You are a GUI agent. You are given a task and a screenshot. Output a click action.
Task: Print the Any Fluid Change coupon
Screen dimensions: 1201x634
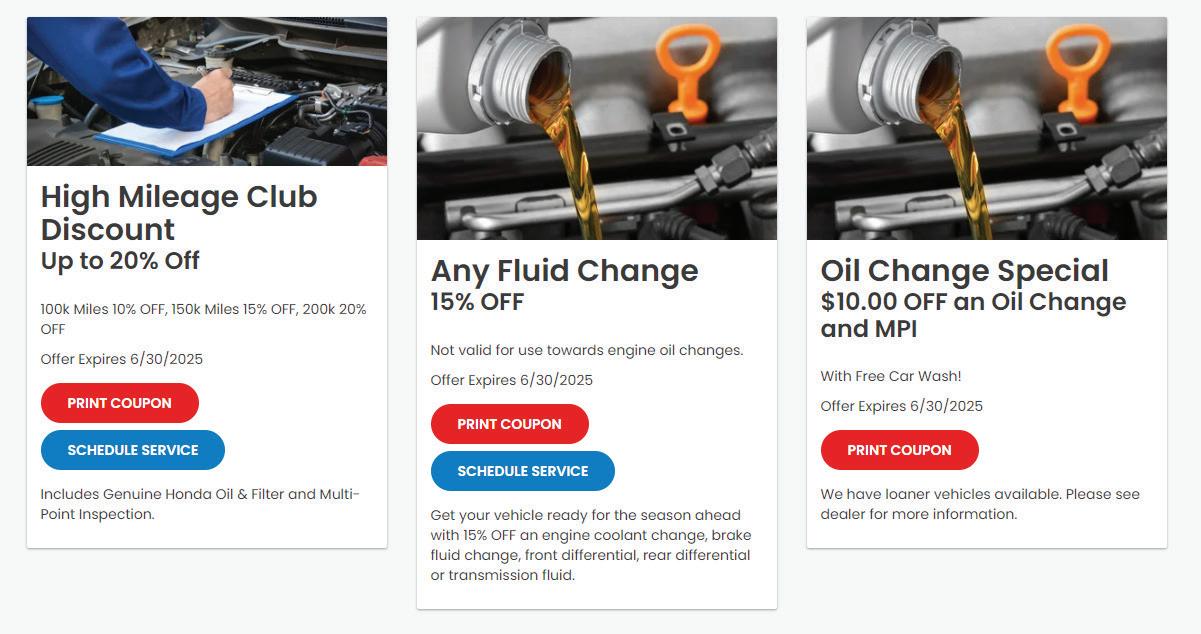pyautogui.click(x=510, y=424)
